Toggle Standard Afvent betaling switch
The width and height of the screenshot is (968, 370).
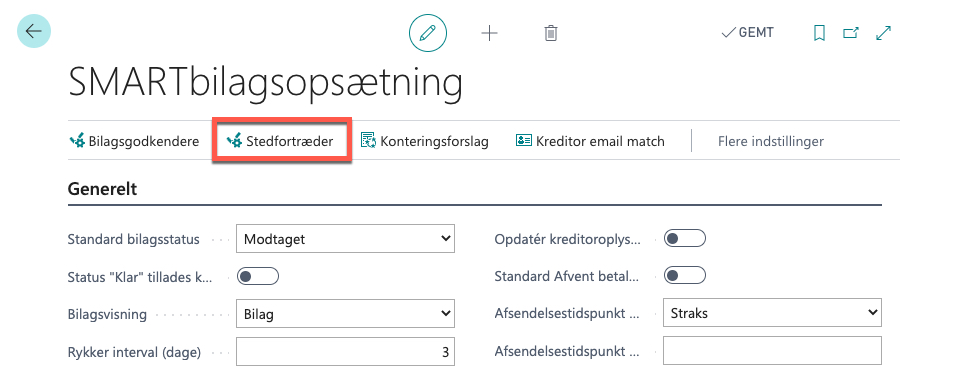[x=685, y=275]
